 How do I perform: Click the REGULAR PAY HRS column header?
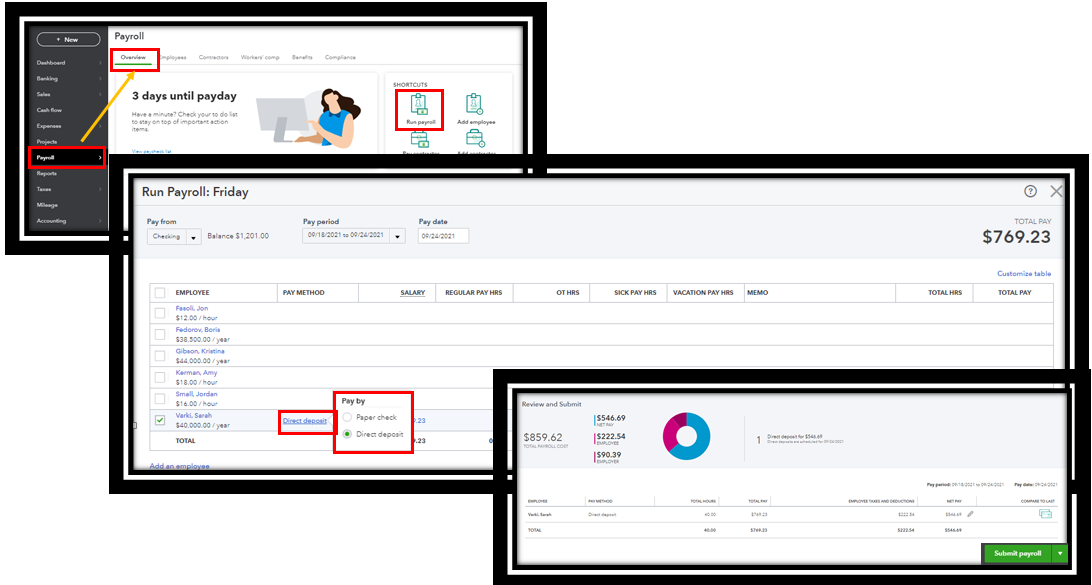click(474, 292)
